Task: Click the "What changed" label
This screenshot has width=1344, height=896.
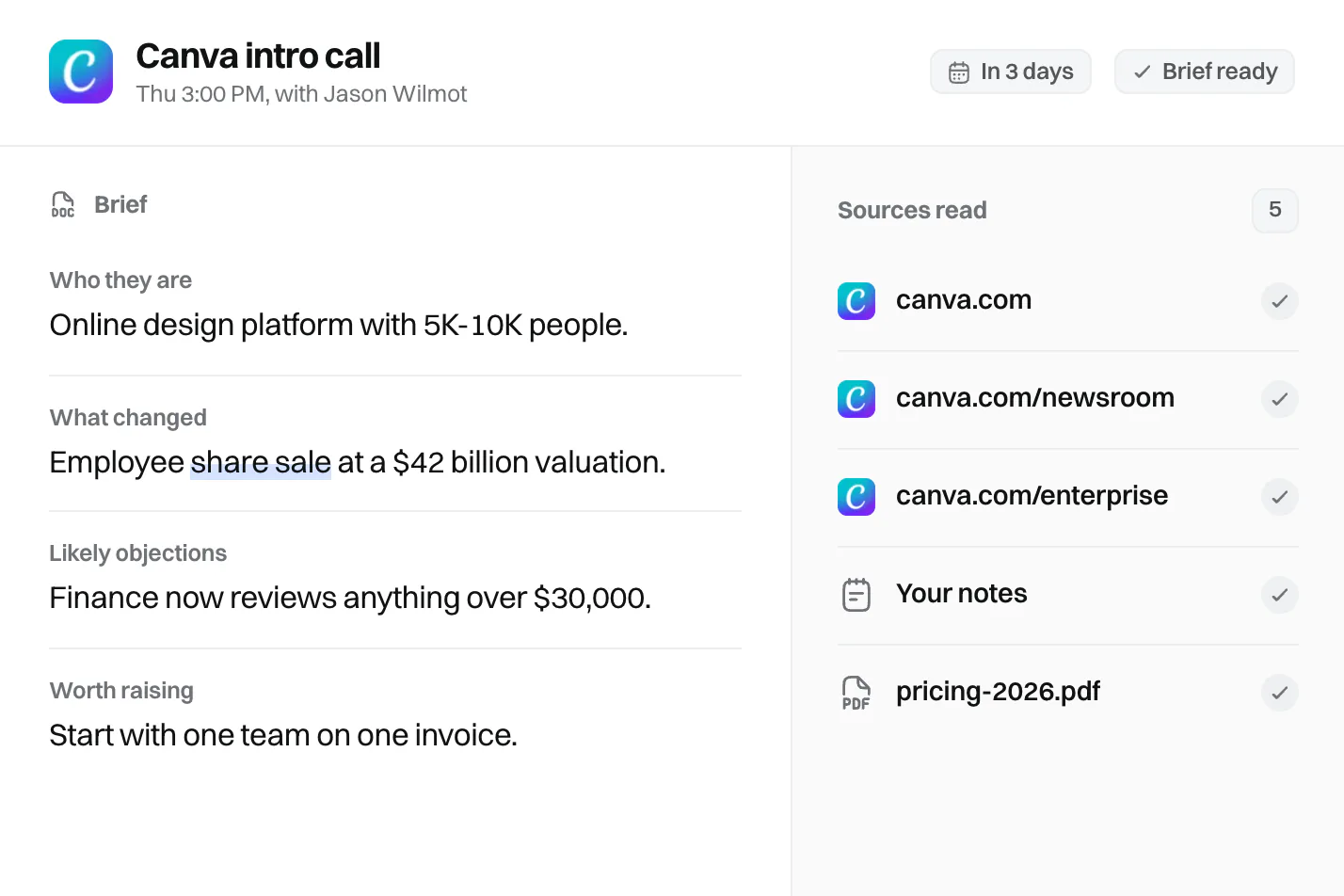Action: 128,418
